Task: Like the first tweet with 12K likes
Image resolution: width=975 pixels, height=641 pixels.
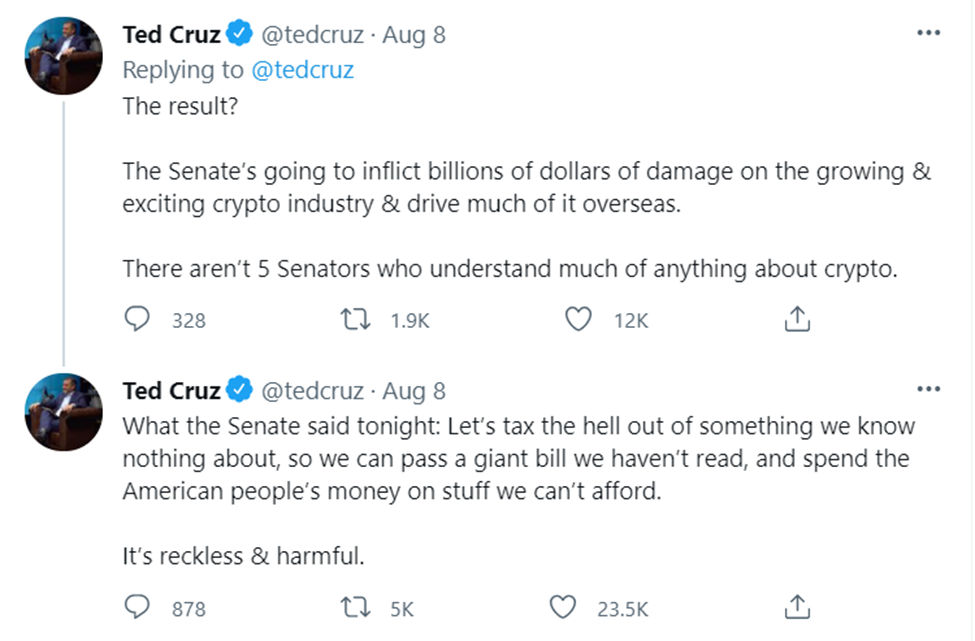Action: [577, 320]
